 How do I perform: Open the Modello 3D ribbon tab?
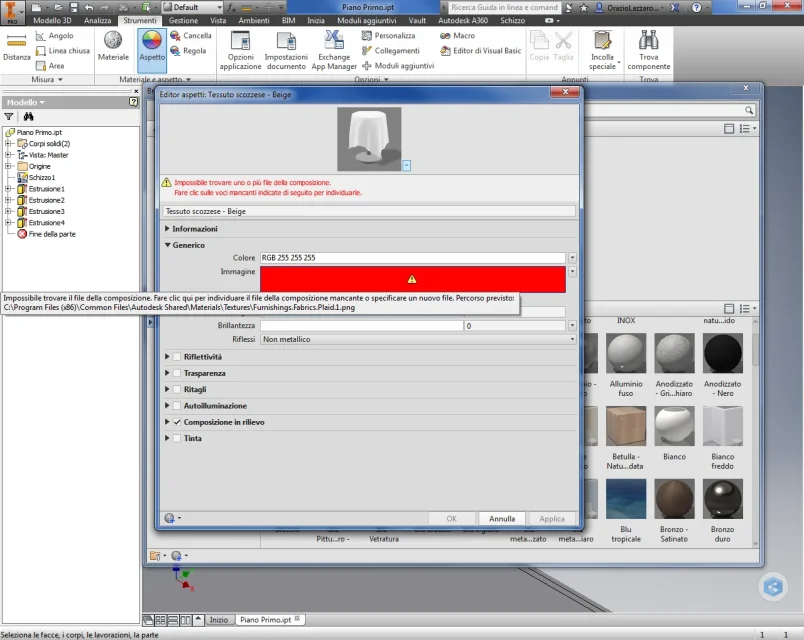(x=52, y=21)
